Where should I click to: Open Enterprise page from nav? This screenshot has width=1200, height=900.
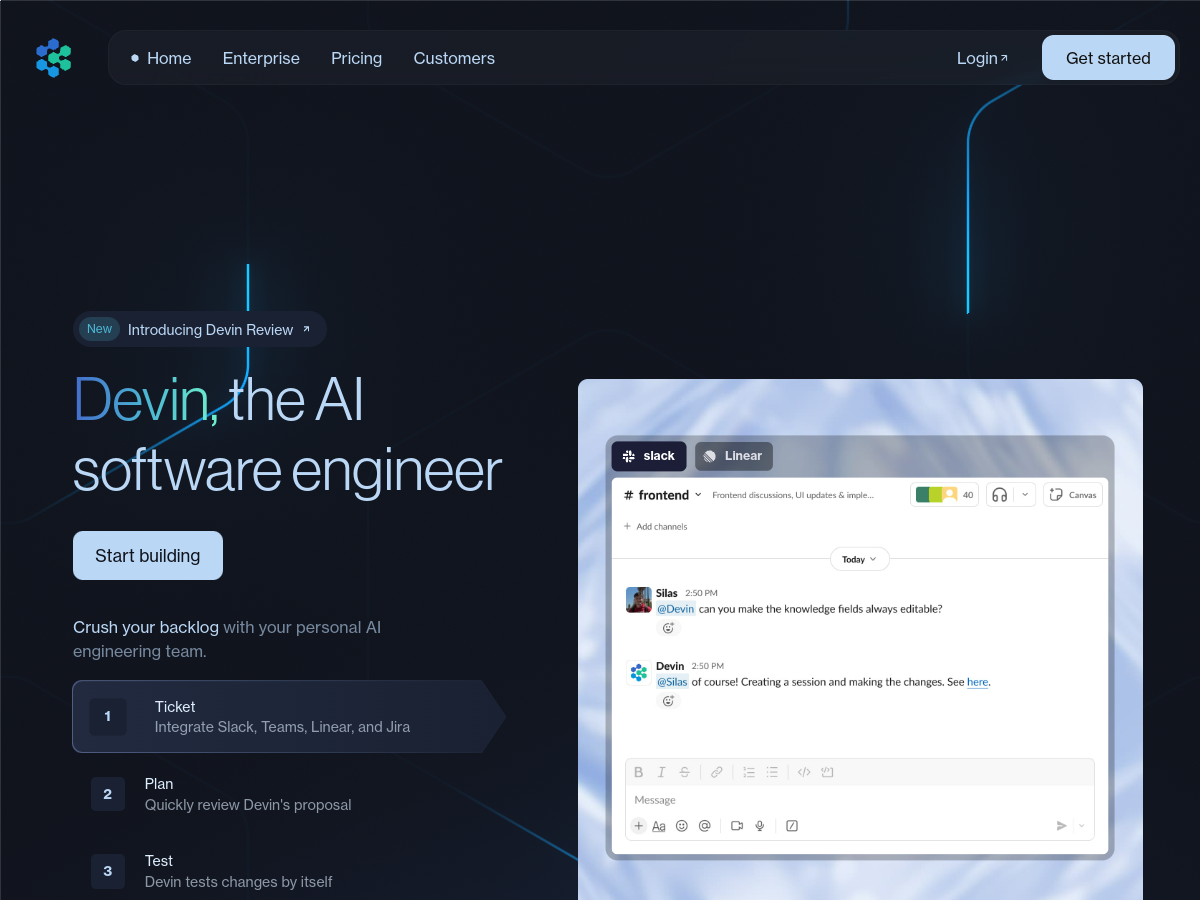pos(261,58)
